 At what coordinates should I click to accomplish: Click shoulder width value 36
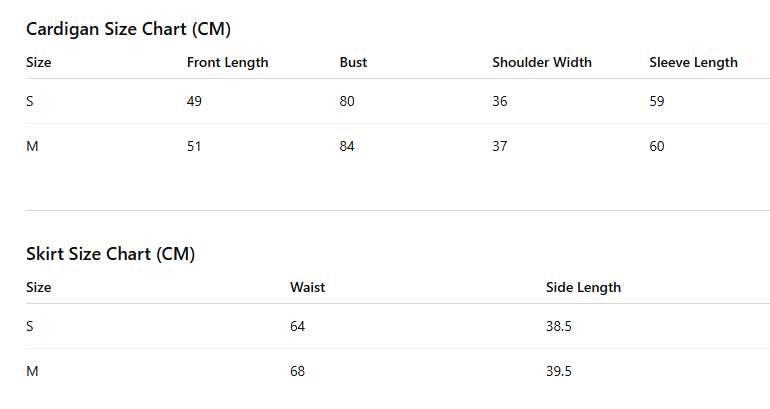pos(499,101)
